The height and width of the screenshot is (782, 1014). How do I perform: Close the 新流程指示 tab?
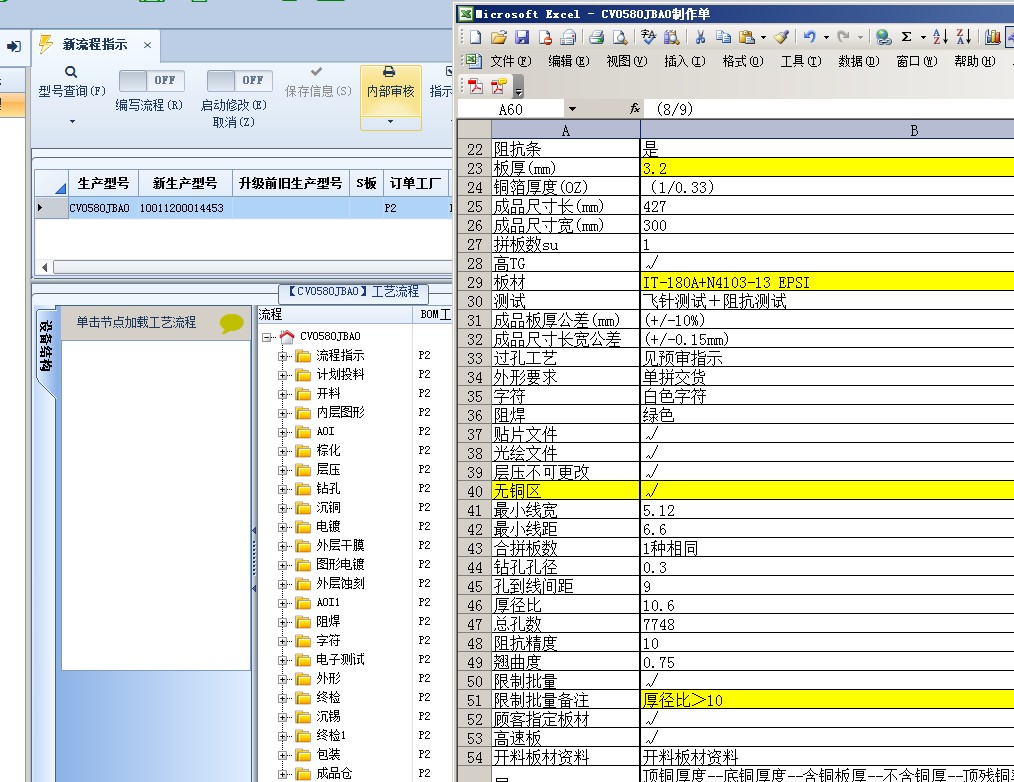[147, 45]
